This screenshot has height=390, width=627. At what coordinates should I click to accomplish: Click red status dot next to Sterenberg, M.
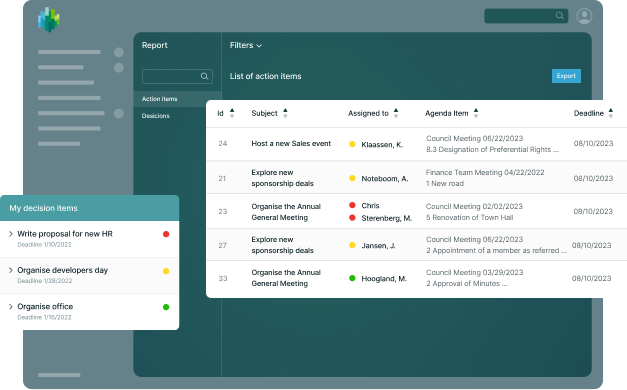point(352,218)
